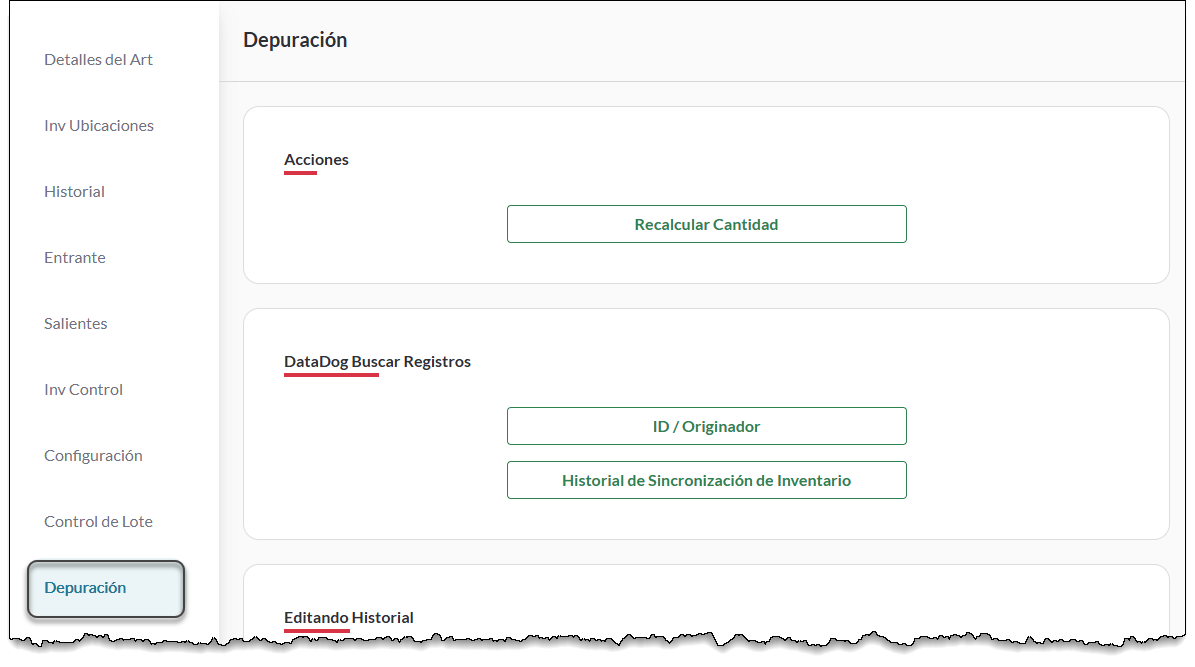Open the Detalles del Art section

click(98, 60)
